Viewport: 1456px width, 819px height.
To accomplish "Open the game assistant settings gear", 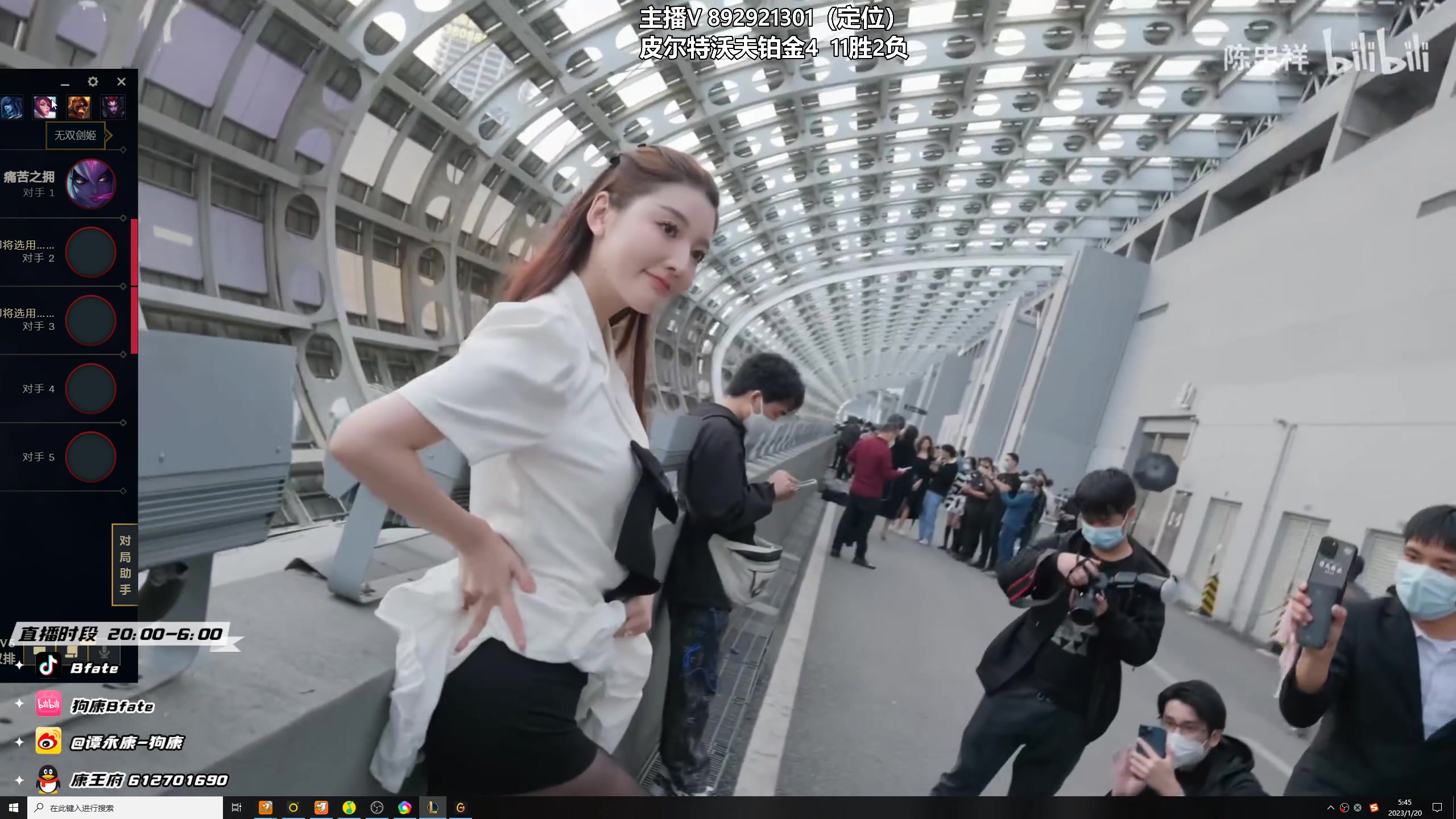I will [x=93, y=82].
